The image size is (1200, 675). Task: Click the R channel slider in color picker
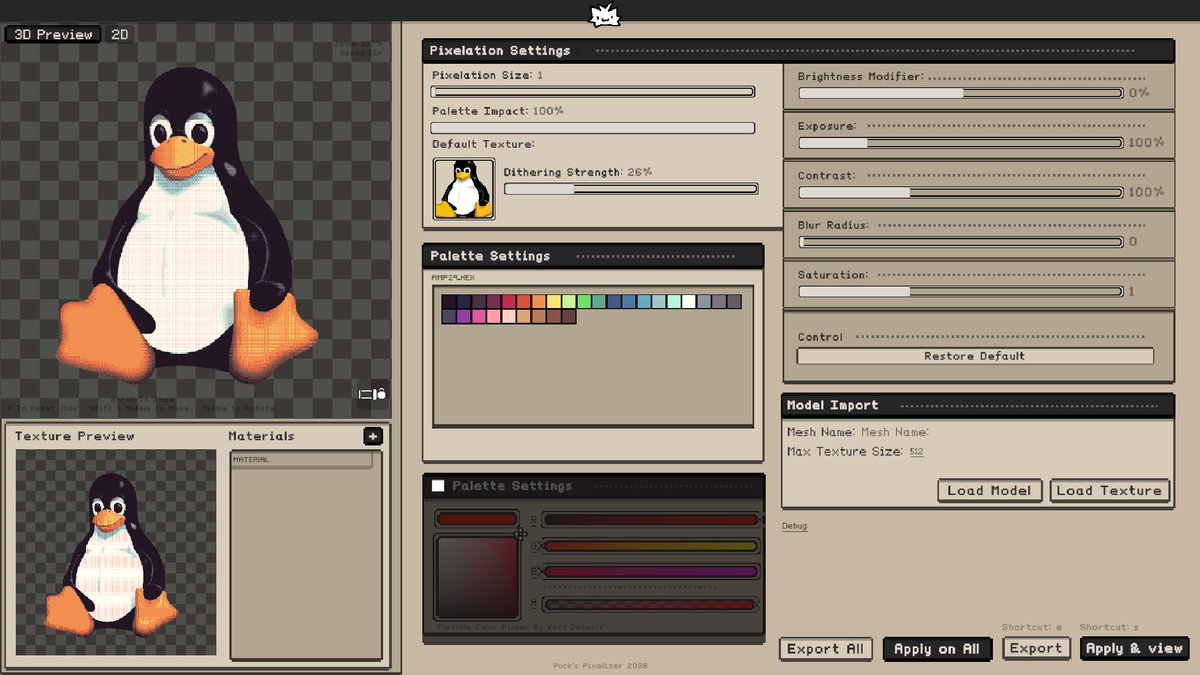650,520
